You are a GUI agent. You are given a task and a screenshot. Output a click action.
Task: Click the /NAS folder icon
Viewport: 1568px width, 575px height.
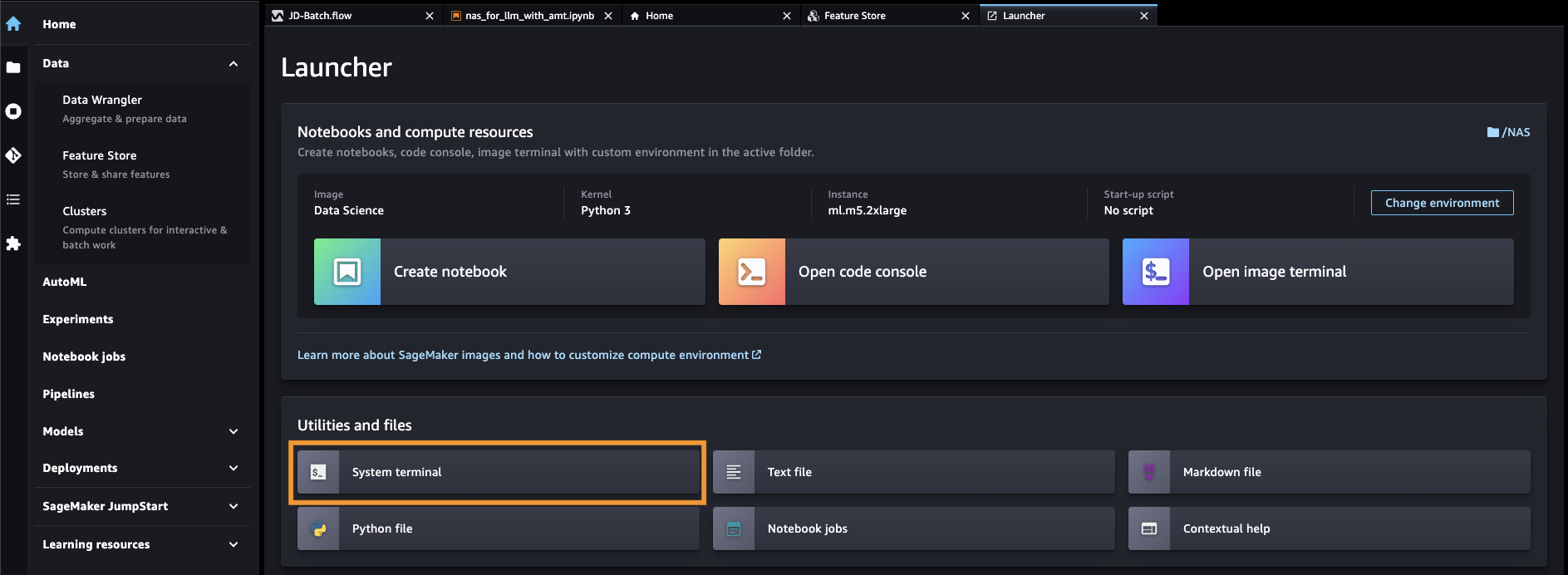(x=1492, y=132)
